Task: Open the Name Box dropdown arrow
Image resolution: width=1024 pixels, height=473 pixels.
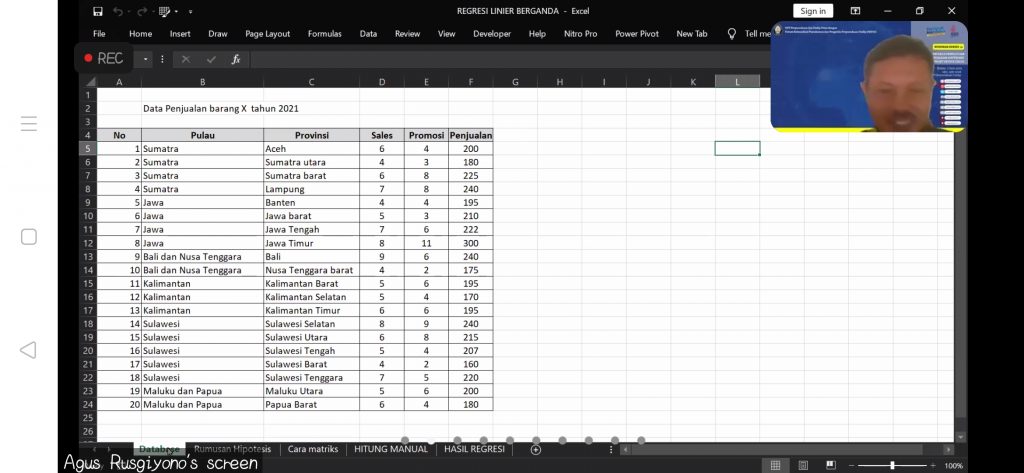Action: tap(146, 60)
